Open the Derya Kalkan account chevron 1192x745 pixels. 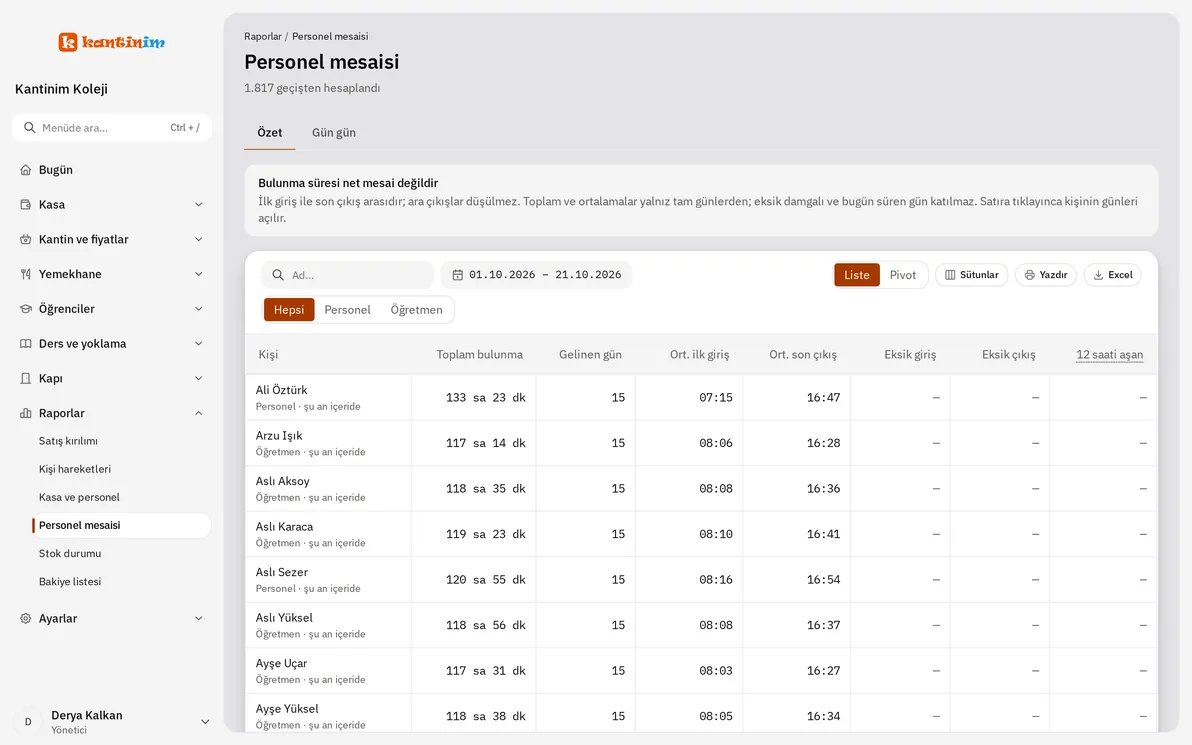point(204,722)
